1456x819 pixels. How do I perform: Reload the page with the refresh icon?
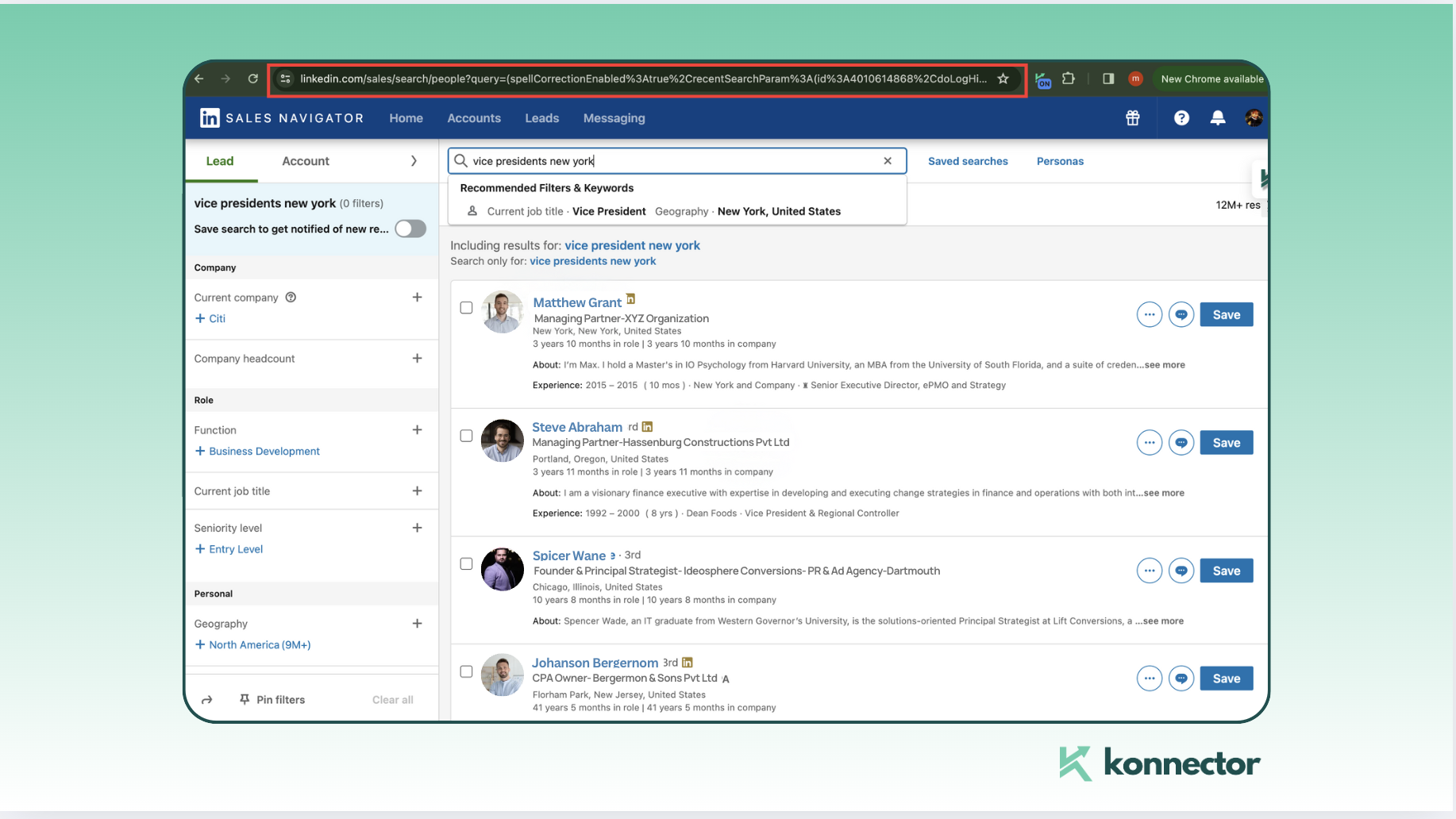(x=252, y=79)
